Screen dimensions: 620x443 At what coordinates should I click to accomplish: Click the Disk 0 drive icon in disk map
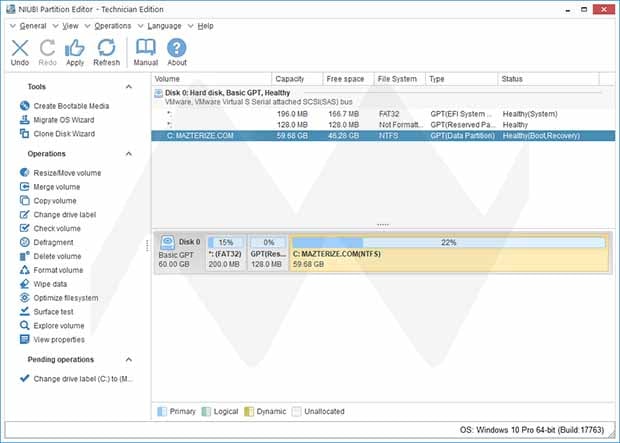point(168,242)
